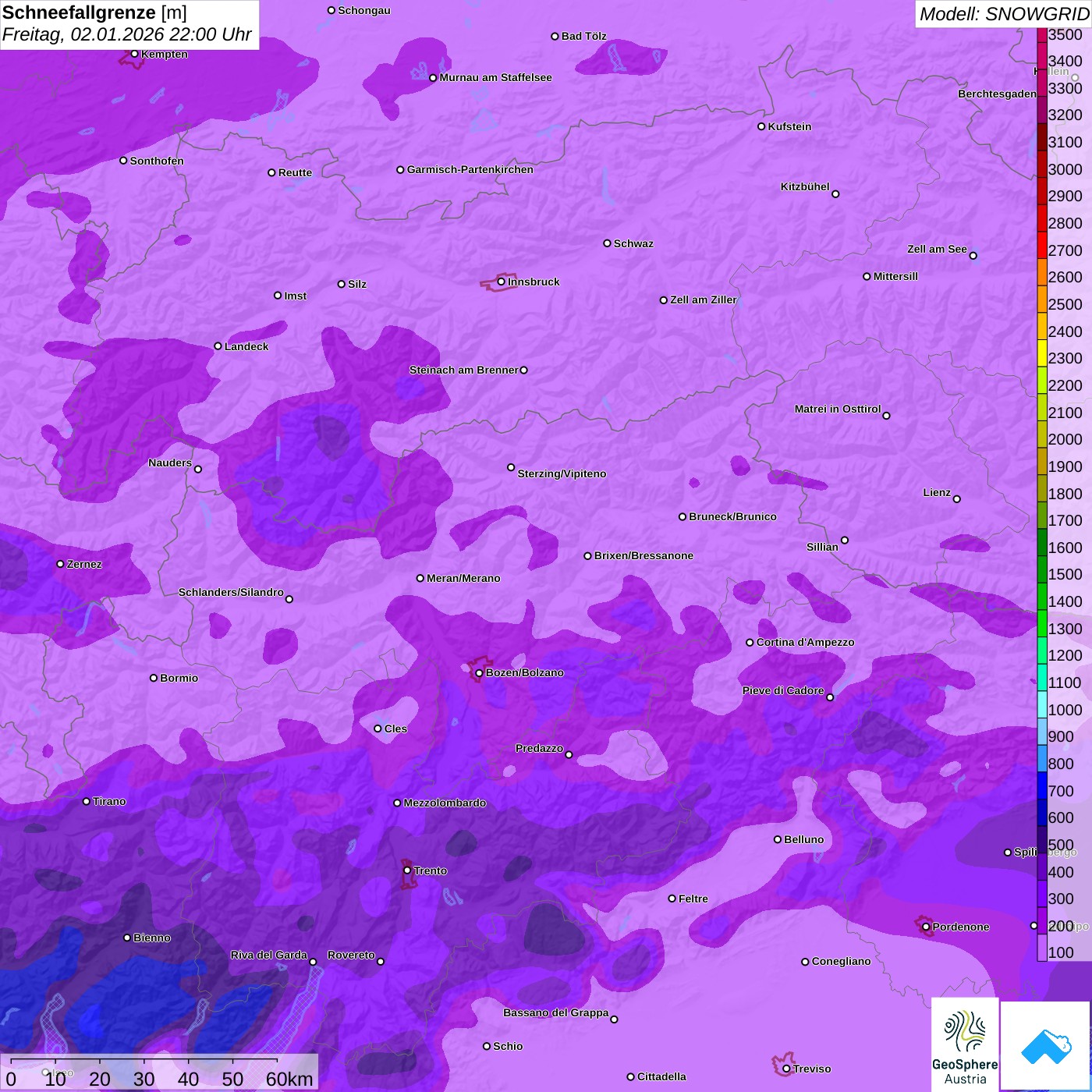Select the yellow 2300 m legend swatch
Image resolution: width=1092 pixels, height=1092 pixels.
click(1042, 353)
